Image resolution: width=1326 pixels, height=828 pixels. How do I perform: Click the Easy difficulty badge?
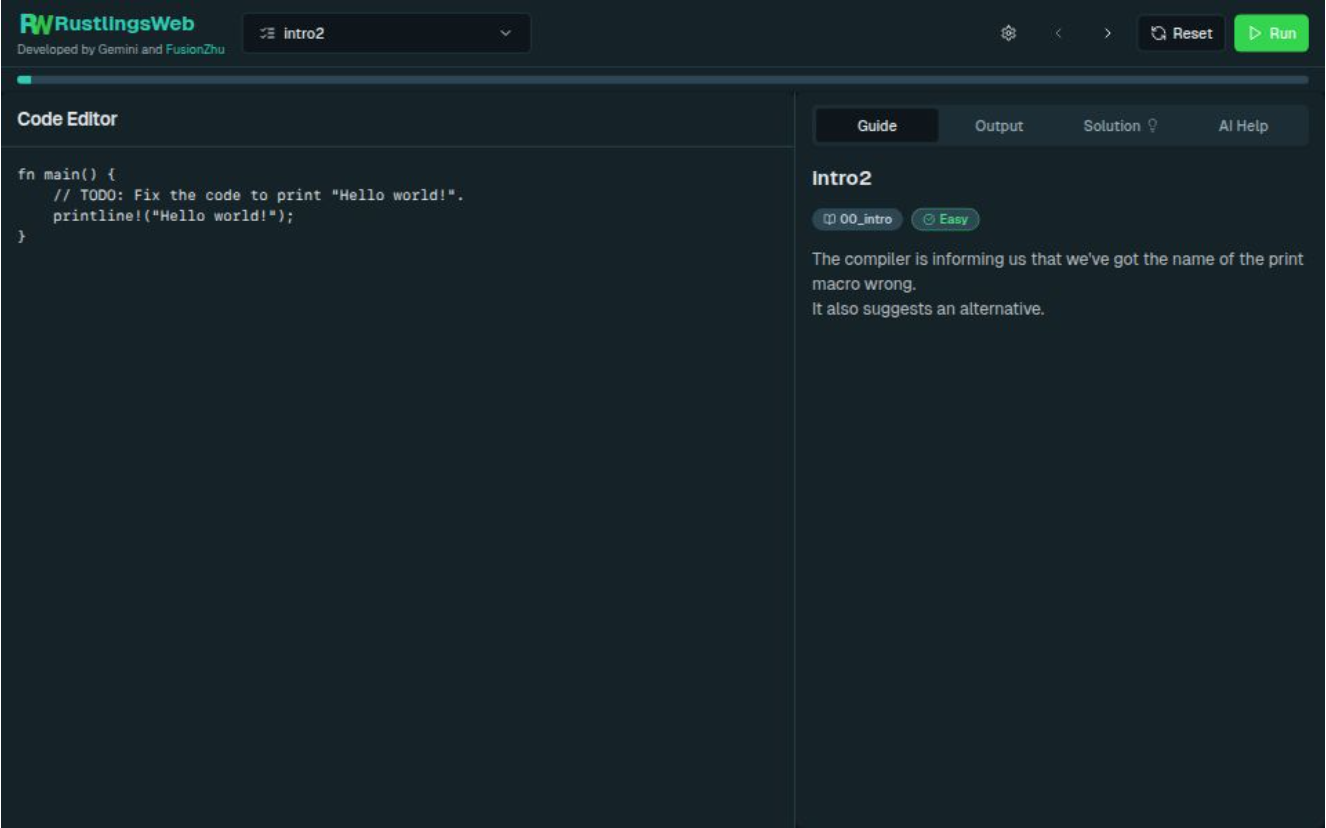tap(945, 219)
